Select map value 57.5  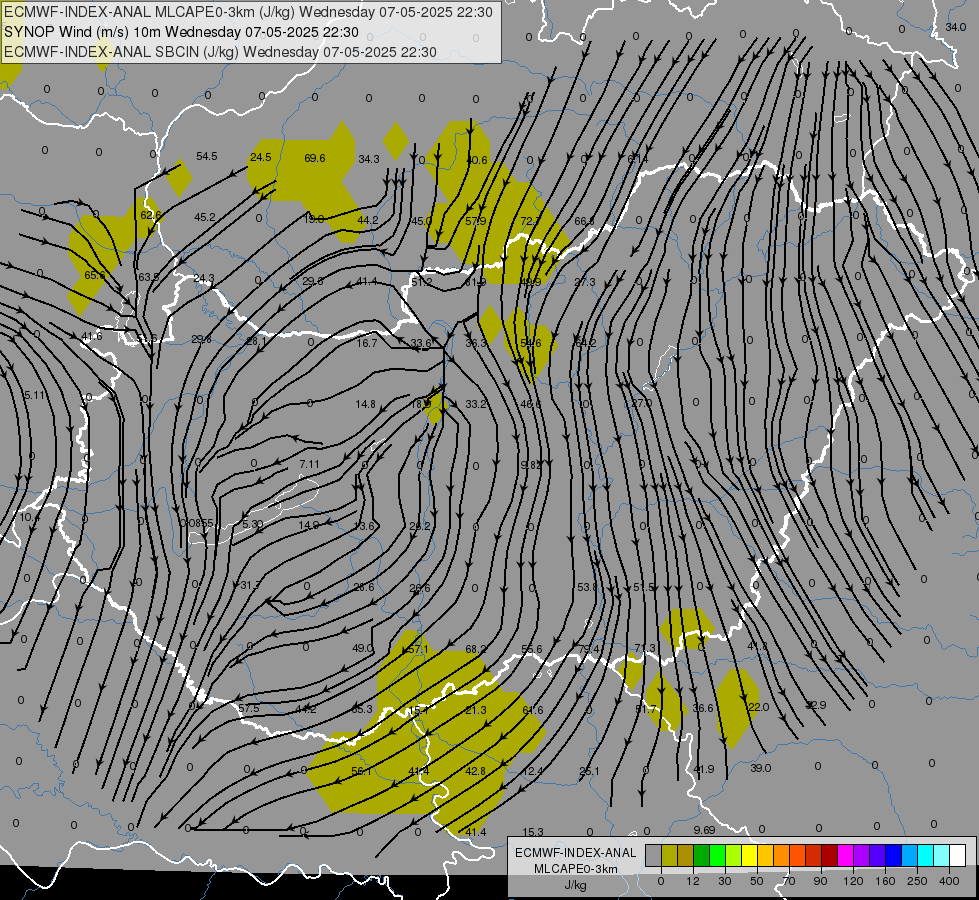[x=248, y=708]
